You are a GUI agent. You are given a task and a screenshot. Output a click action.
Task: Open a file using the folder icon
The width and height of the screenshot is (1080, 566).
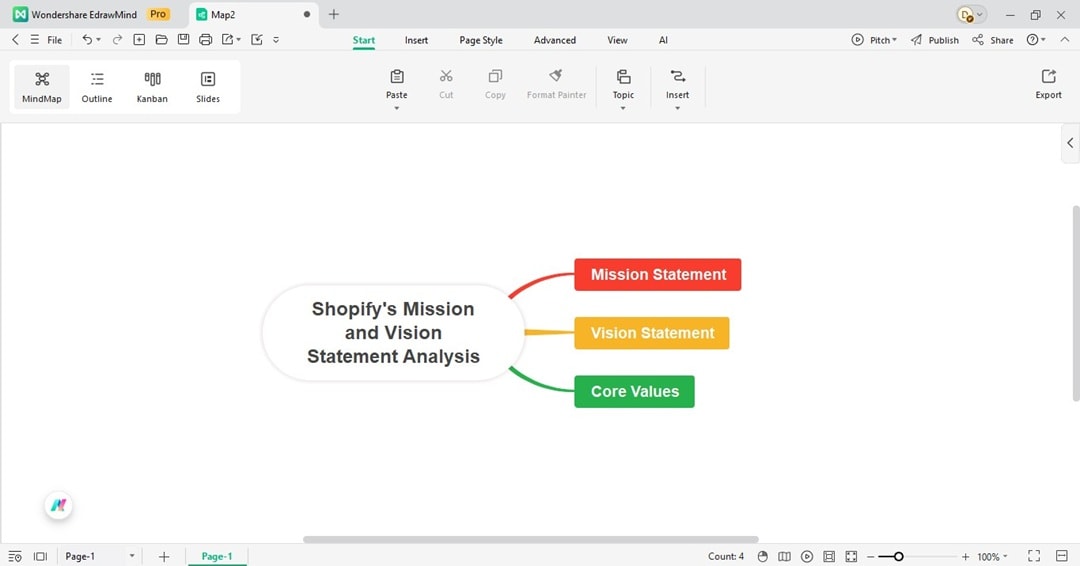tap(161, 40)
